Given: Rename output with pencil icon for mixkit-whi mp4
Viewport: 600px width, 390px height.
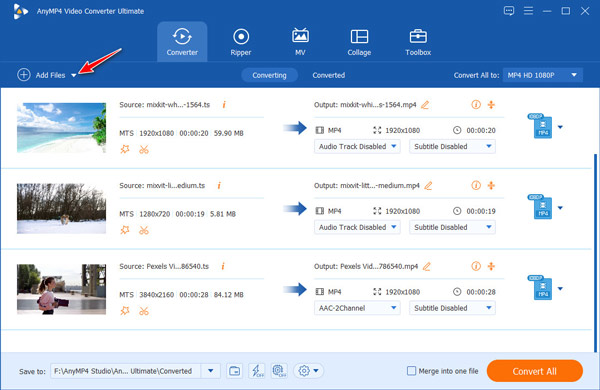Looking at the screenshot, I should point(425,105).
